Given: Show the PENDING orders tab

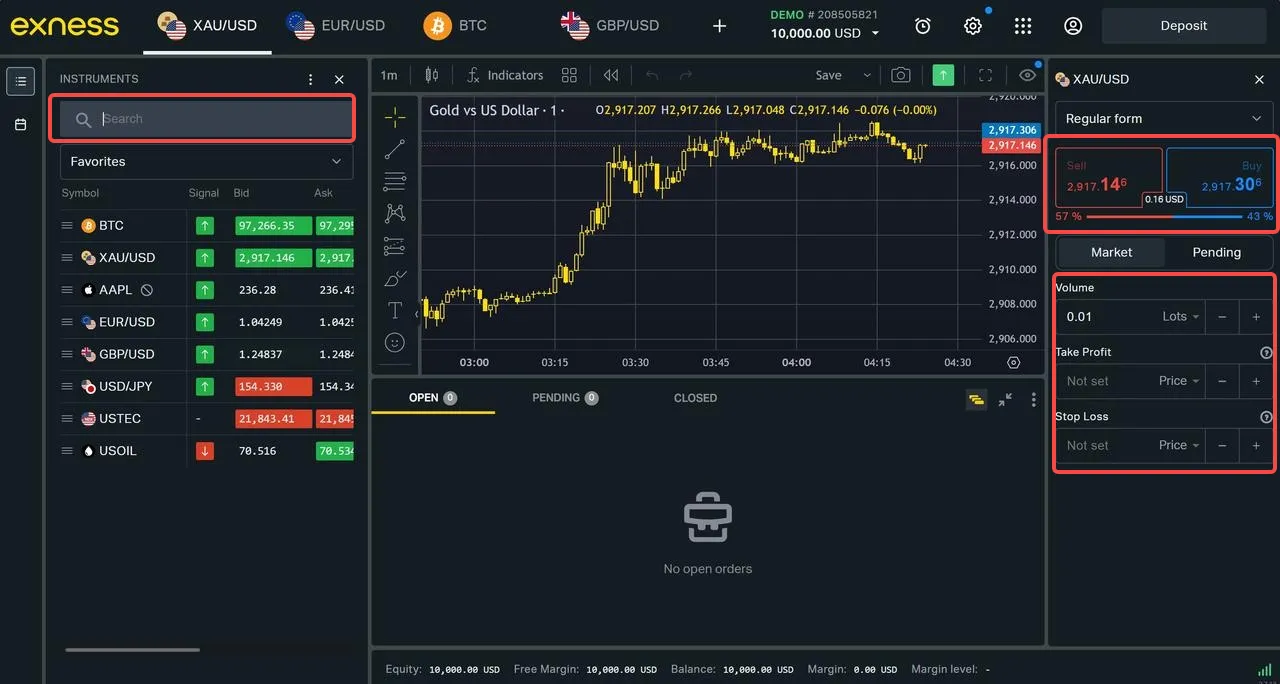Looking at the screenshot, I should pos(567,398).
